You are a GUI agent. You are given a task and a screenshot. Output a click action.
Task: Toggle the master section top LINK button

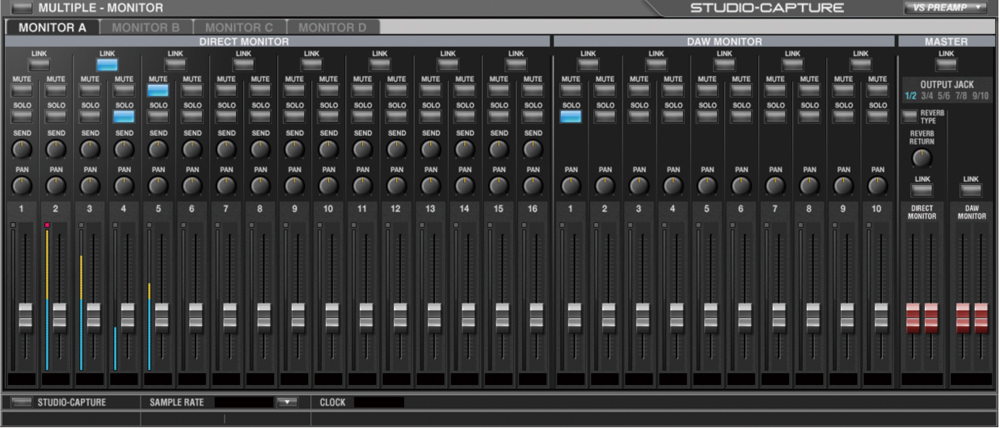pyautogui.click(x=946, y=64)
